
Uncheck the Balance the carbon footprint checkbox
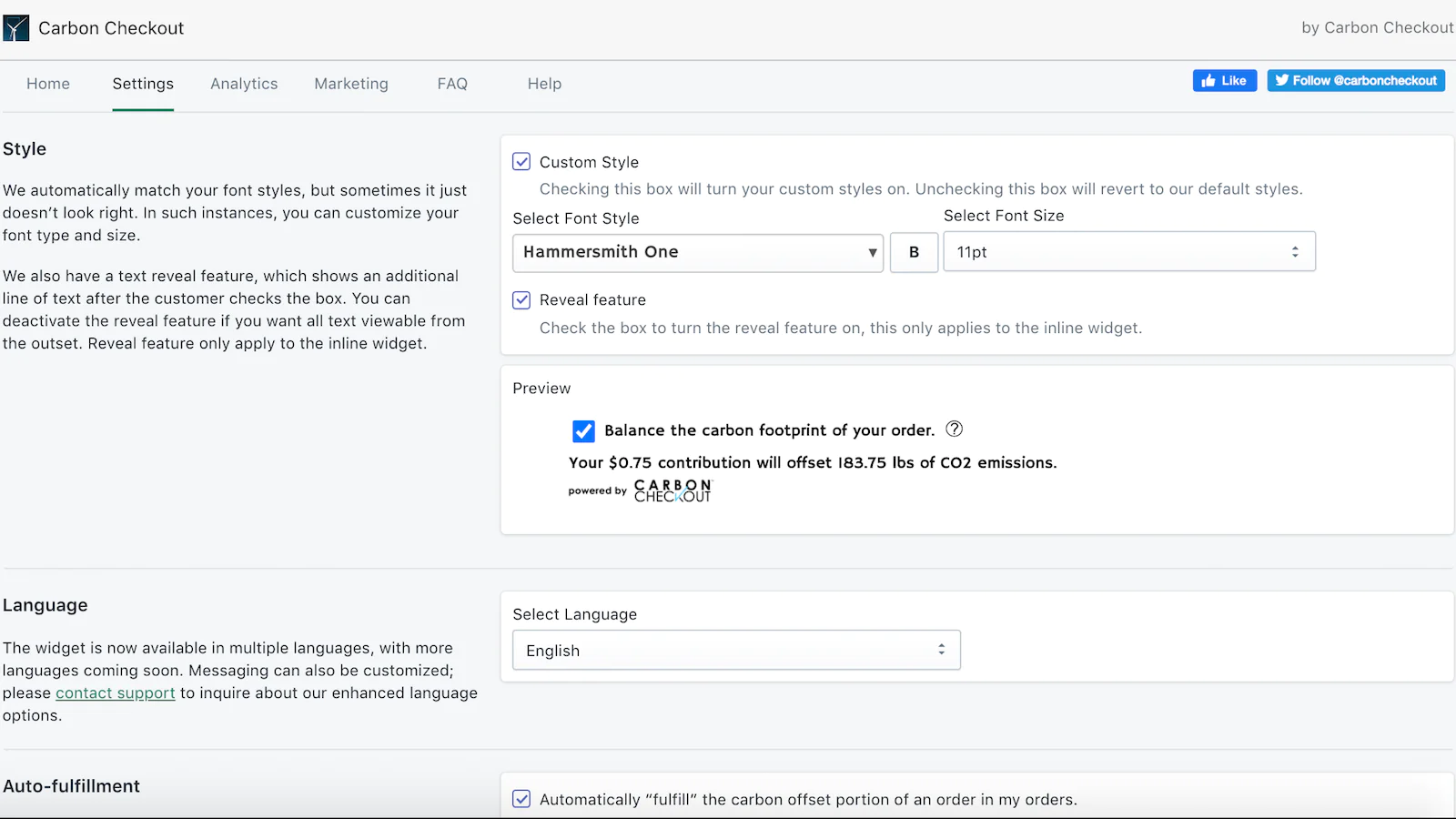[x=583, y=430]
